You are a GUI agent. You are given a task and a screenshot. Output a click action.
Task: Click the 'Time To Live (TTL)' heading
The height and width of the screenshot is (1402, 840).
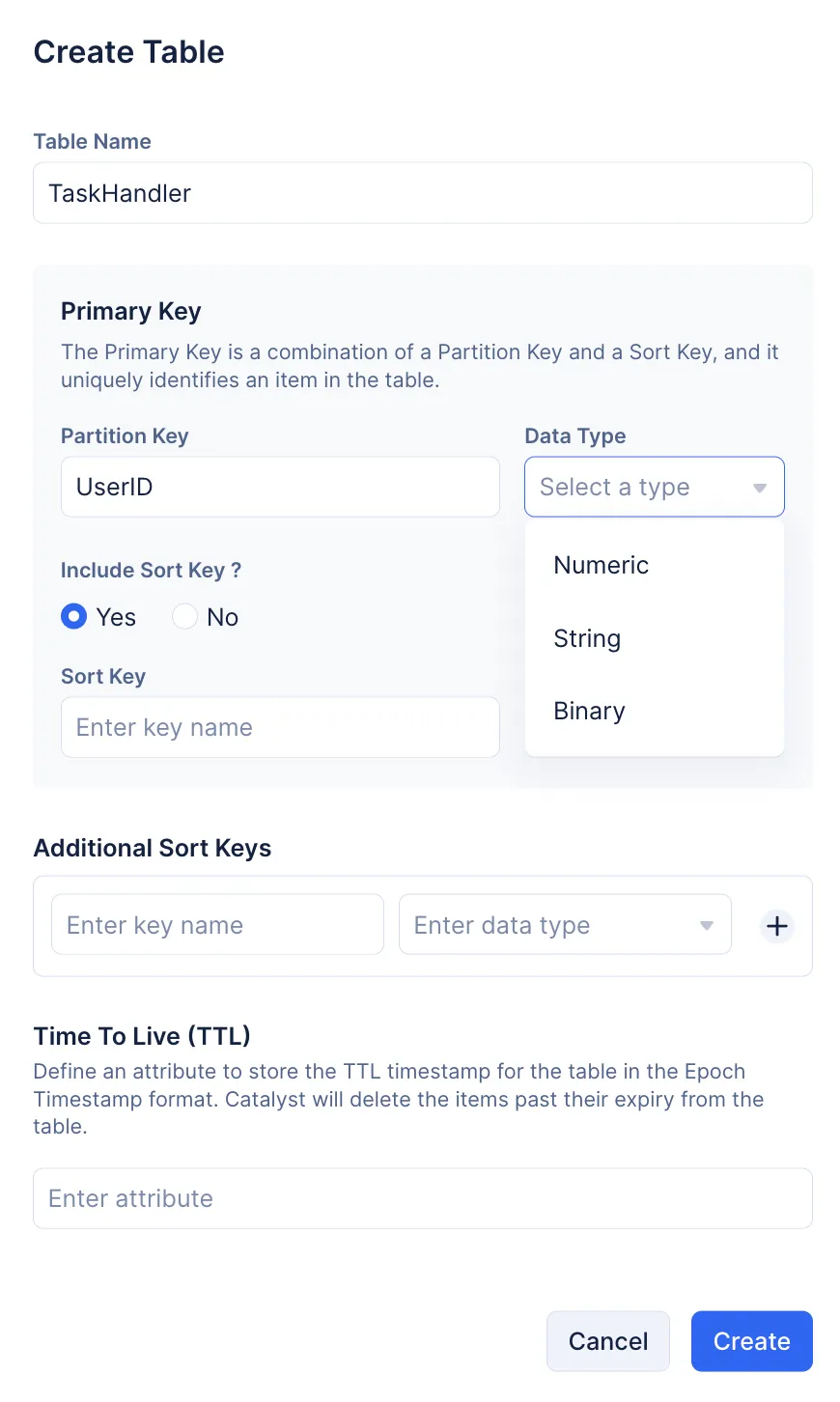click(142, 1036)
